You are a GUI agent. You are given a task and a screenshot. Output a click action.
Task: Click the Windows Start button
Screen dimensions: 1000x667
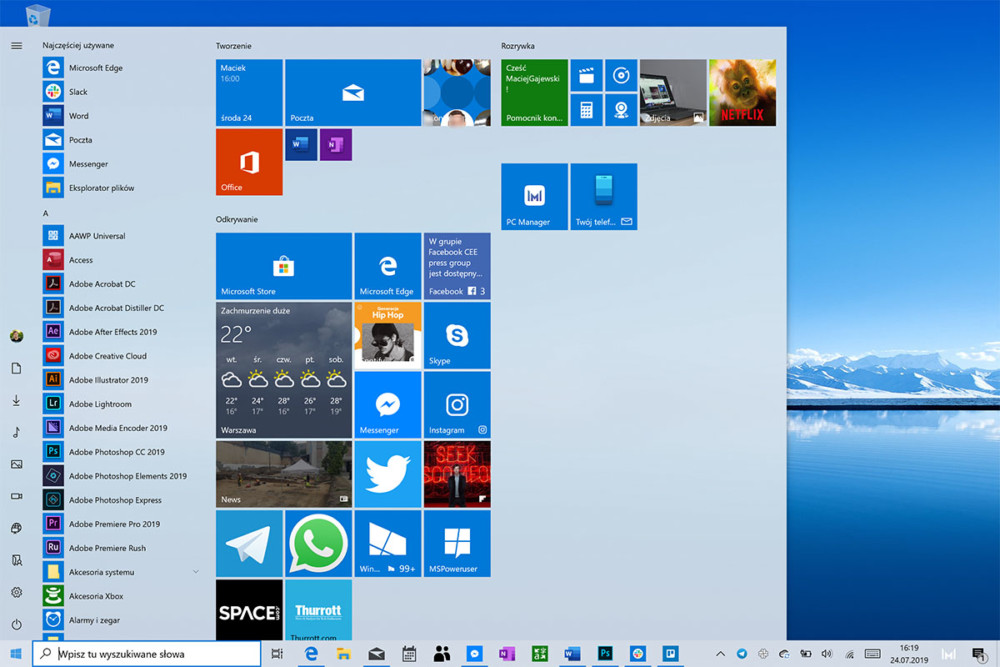pos(16,654)
